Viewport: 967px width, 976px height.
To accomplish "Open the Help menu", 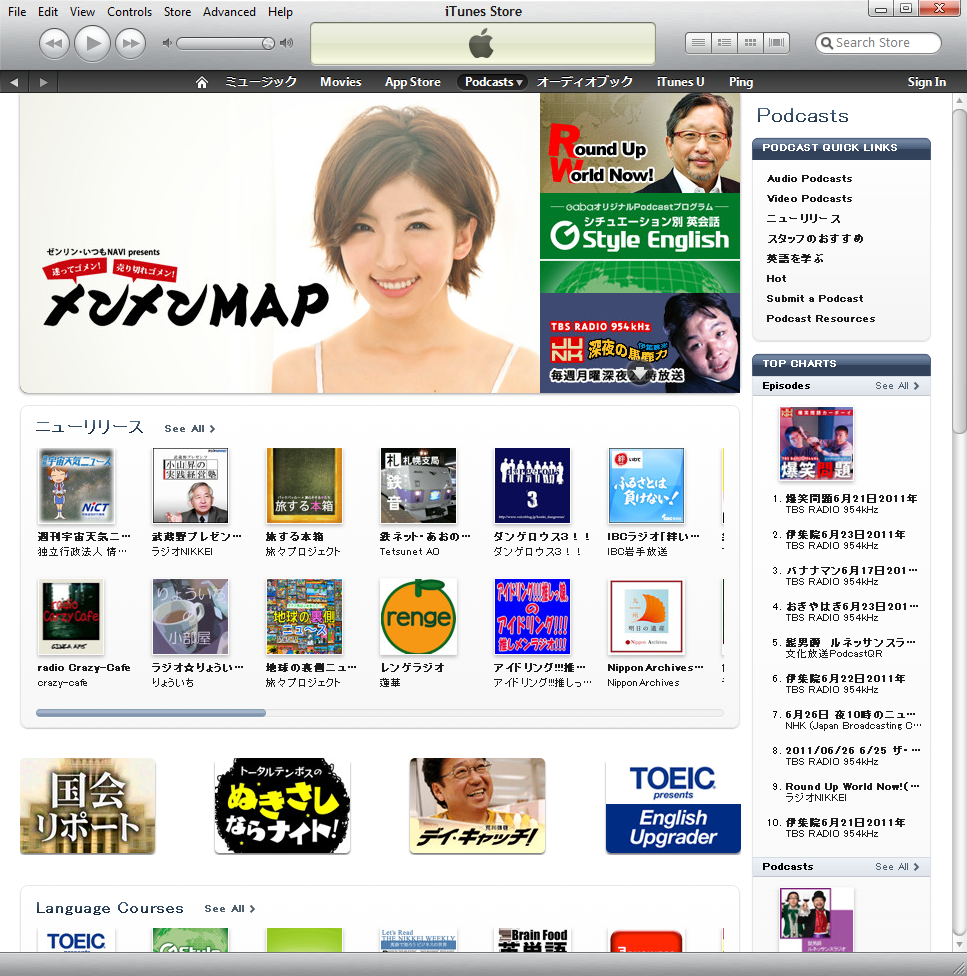I will pos(280,11).
